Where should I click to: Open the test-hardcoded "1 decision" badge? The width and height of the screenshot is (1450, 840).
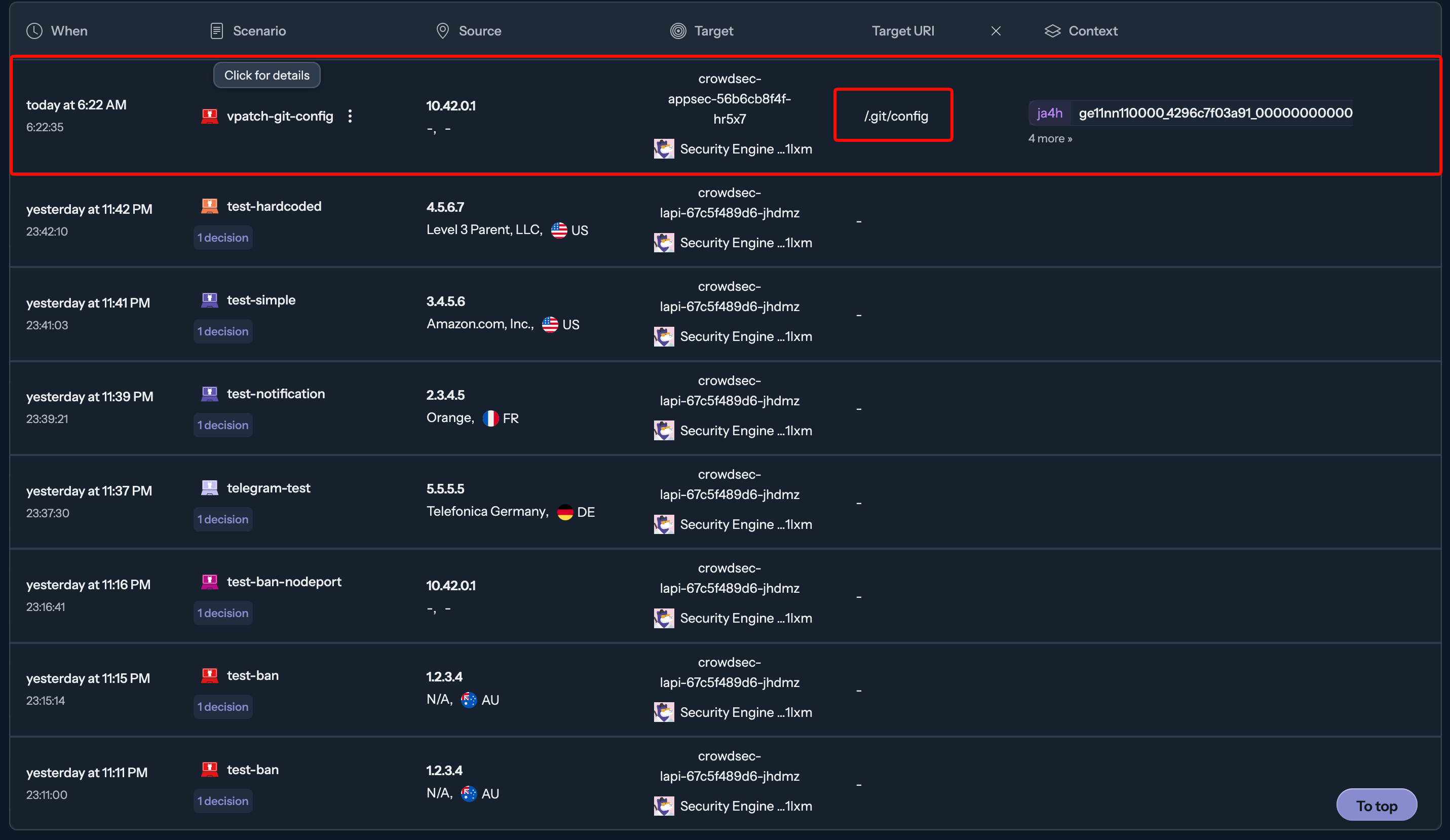pyautogui.click(x=223, y=238)
